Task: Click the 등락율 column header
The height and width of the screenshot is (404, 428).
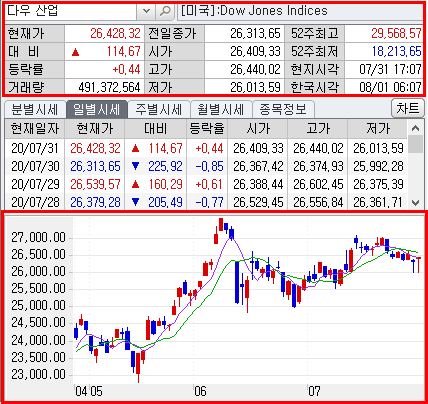Action: click(207, 129)
